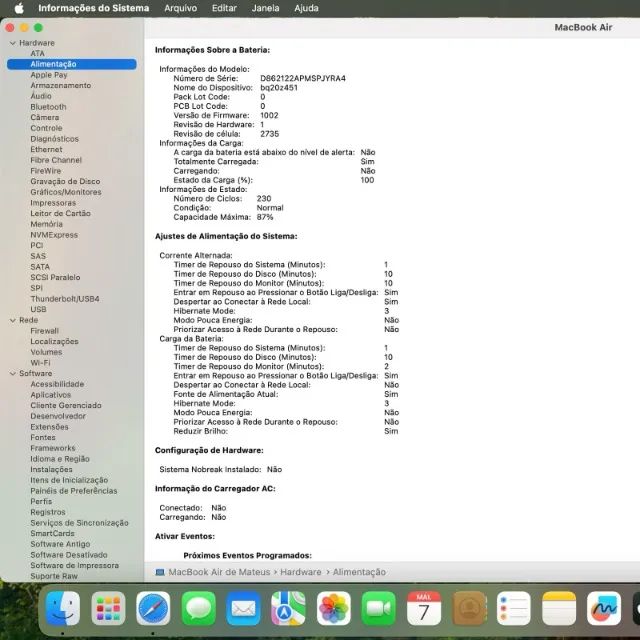The image size is (640, 640).
Task: Select Memória in the sidebar
Action: pos(46,224)
